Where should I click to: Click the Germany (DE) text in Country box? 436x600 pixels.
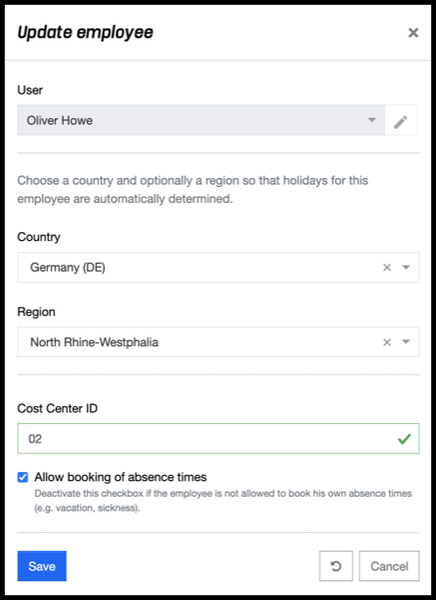tap(68, 267)
